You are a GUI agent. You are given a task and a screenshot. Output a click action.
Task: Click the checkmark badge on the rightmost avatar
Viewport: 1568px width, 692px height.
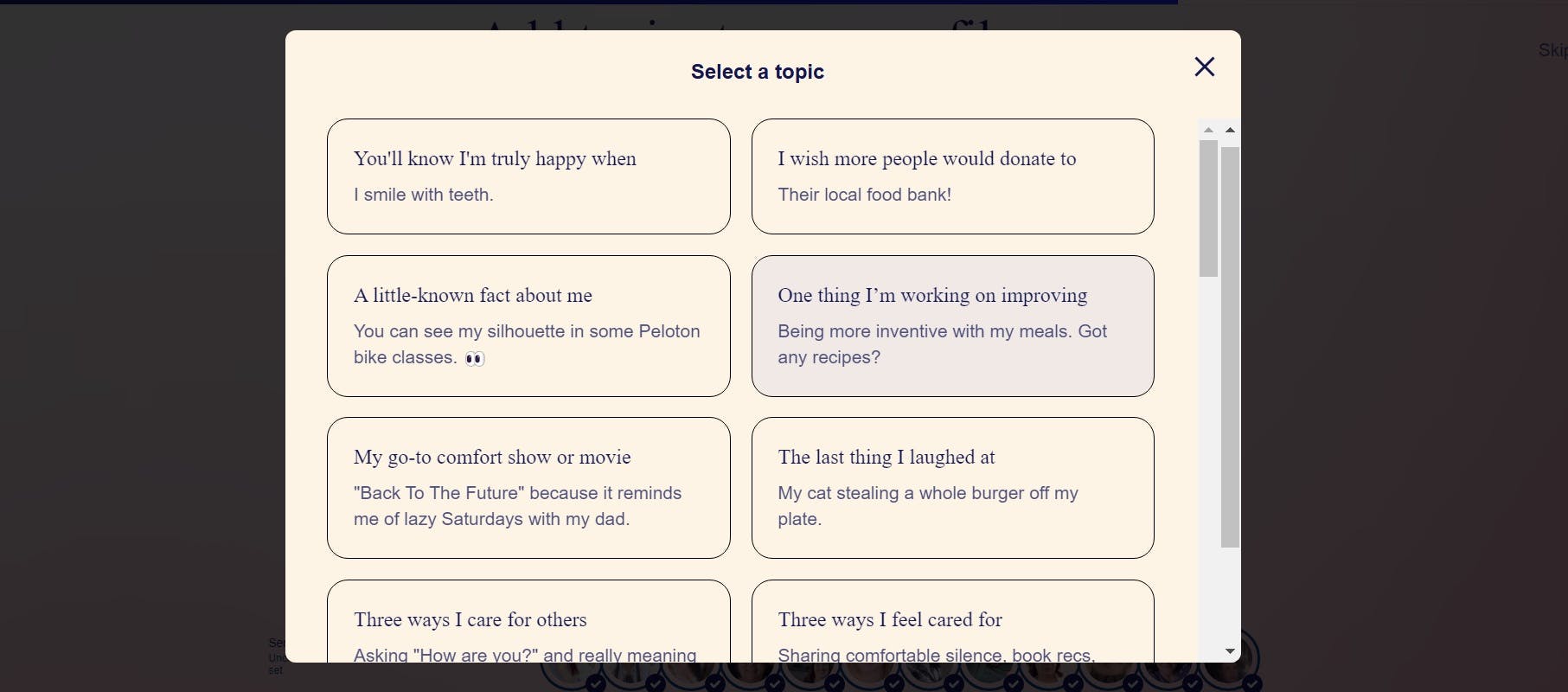(x=1251, y=683)
